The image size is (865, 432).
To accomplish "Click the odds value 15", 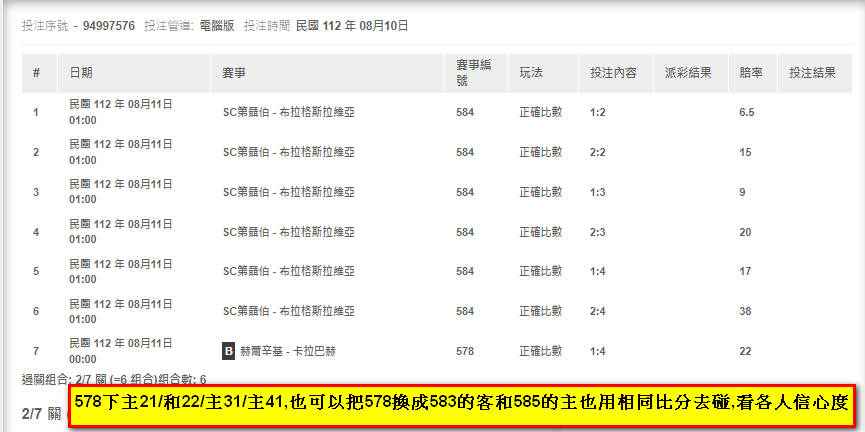I will [745, 152].
